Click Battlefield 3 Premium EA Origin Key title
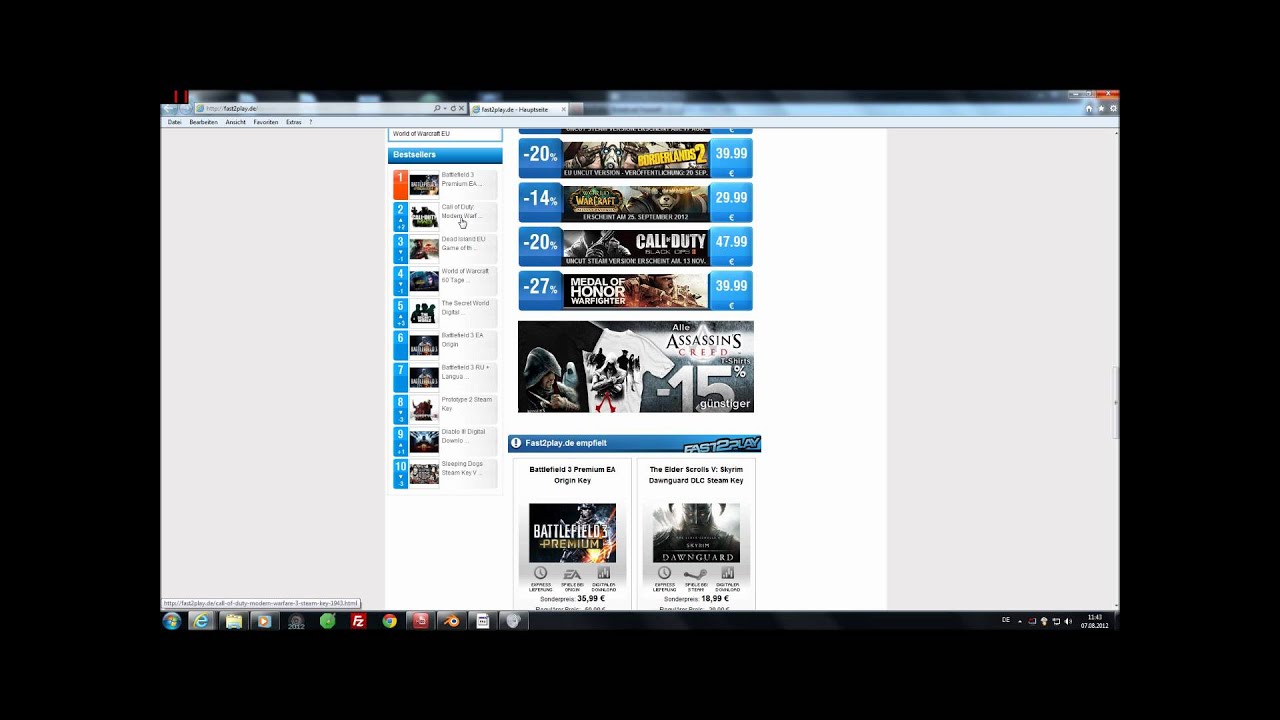 click(572, 474)
